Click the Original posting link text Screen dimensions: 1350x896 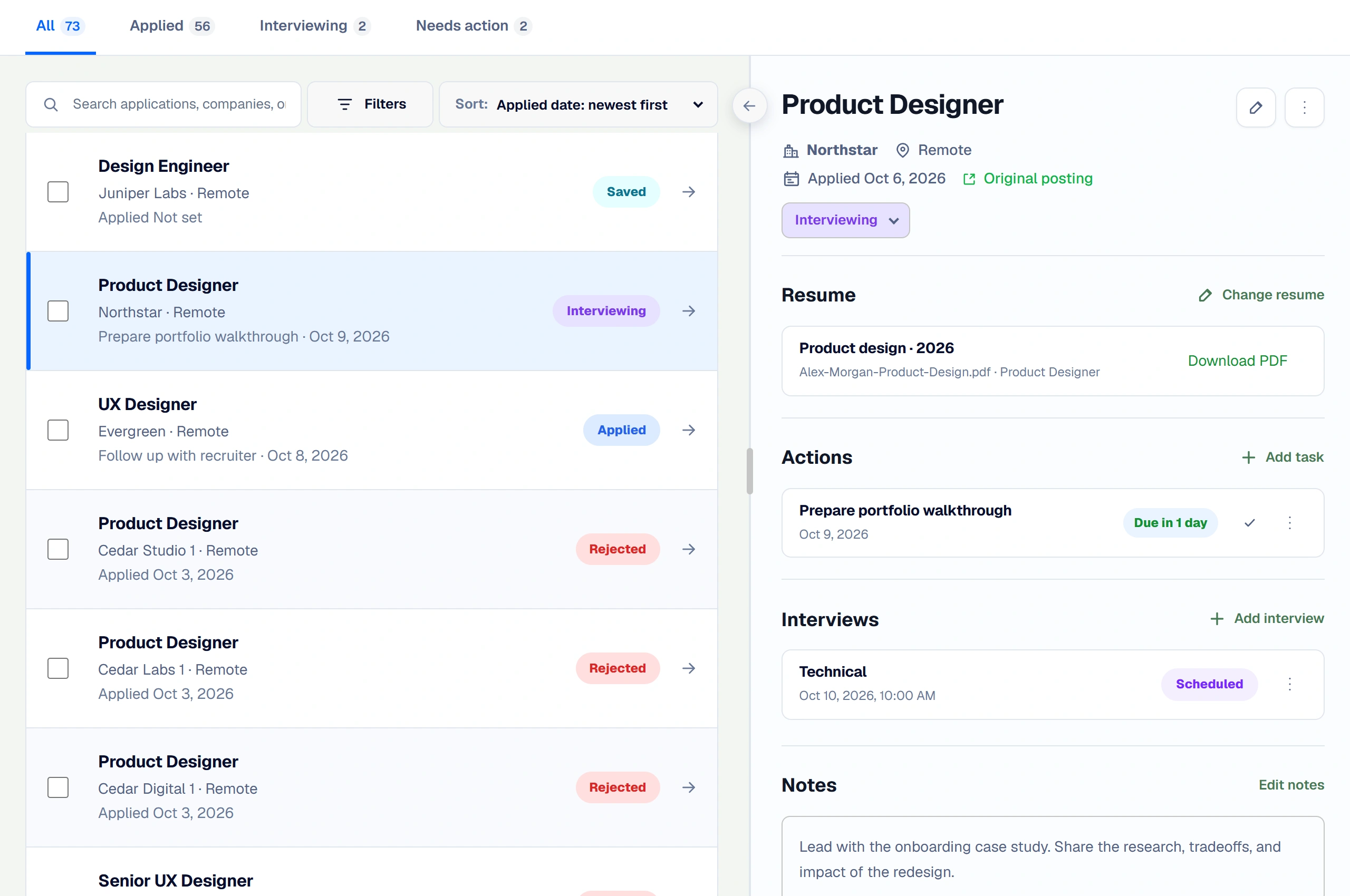point(1038,179)
